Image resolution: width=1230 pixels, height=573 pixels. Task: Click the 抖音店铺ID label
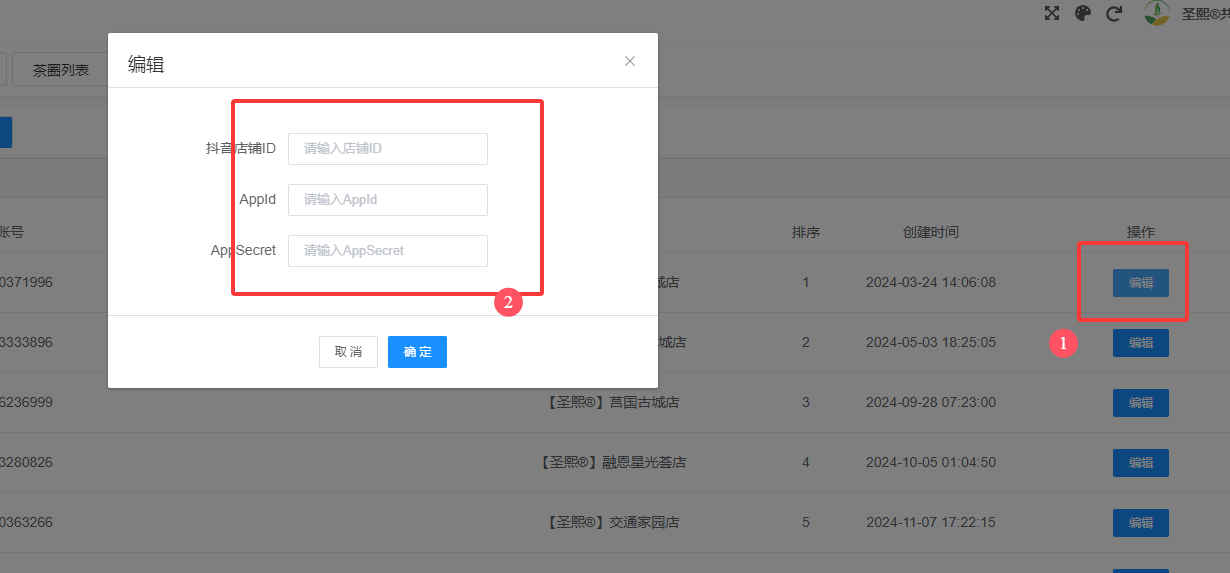241,148
